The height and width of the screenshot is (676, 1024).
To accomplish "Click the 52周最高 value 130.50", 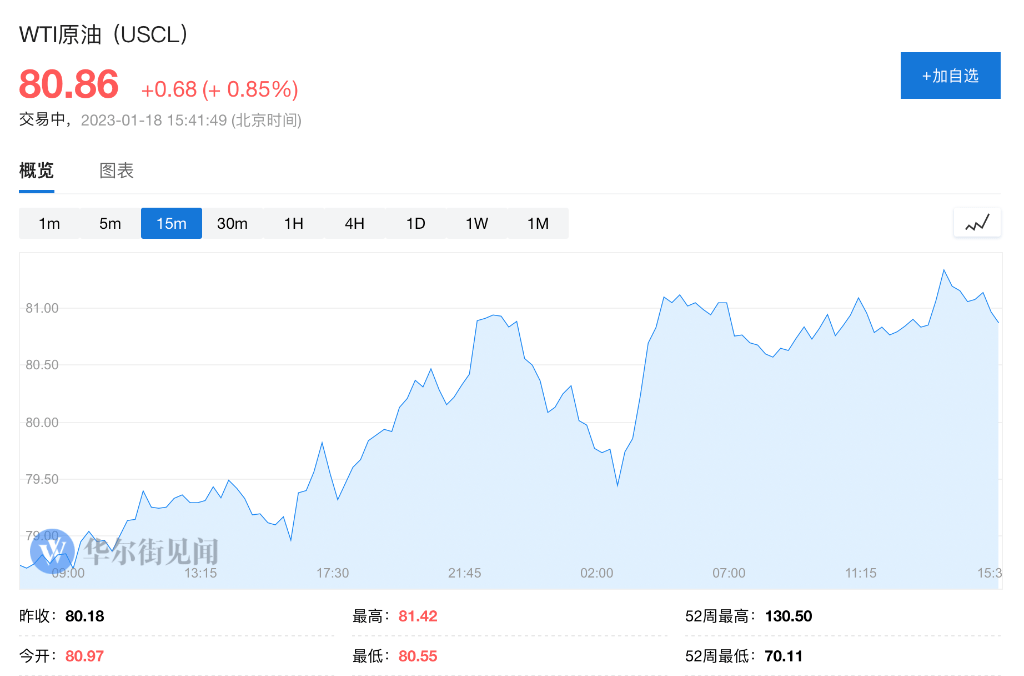I will [788, 616].
